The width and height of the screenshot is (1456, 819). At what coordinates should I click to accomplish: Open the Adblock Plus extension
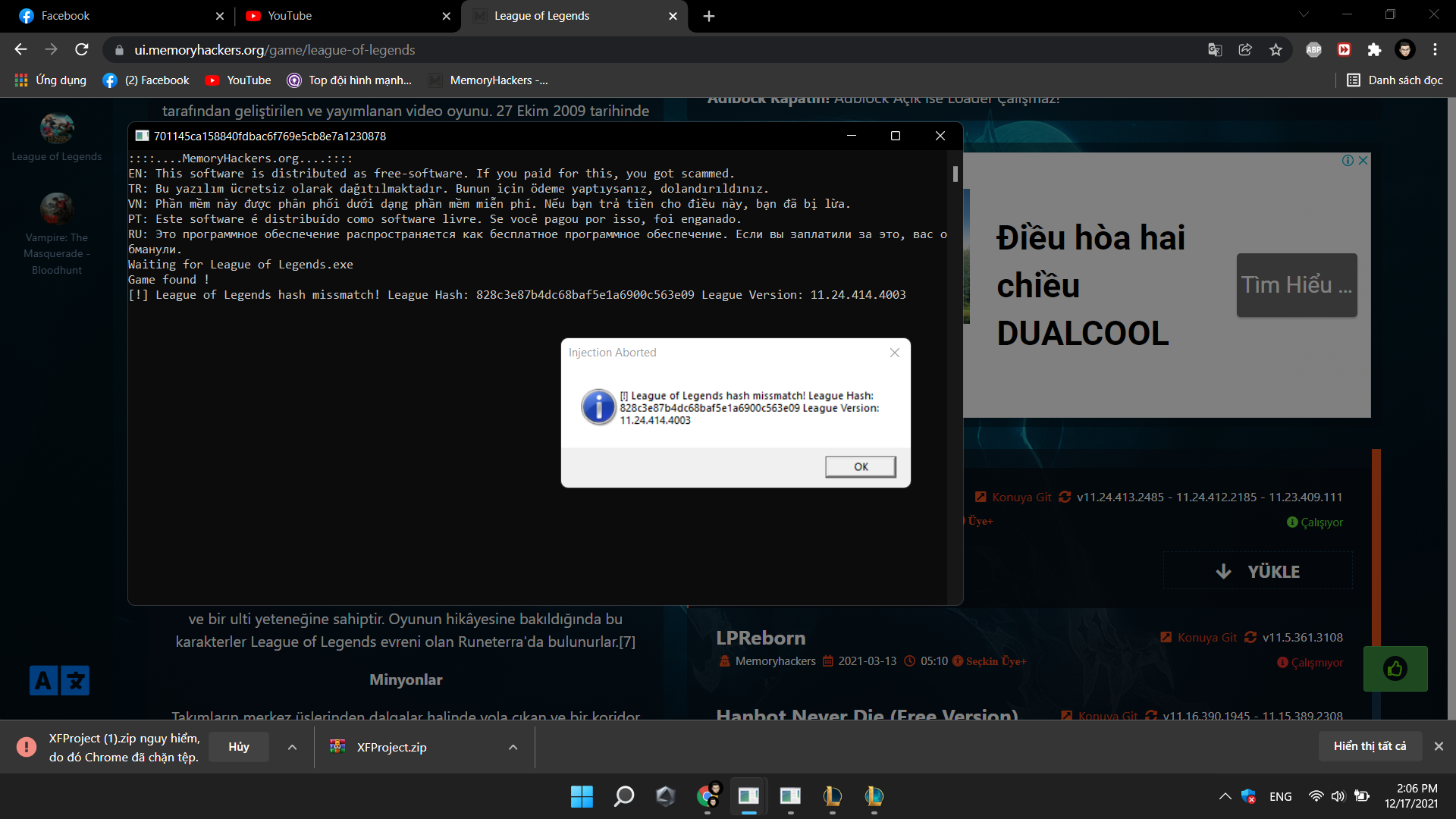1314,50
